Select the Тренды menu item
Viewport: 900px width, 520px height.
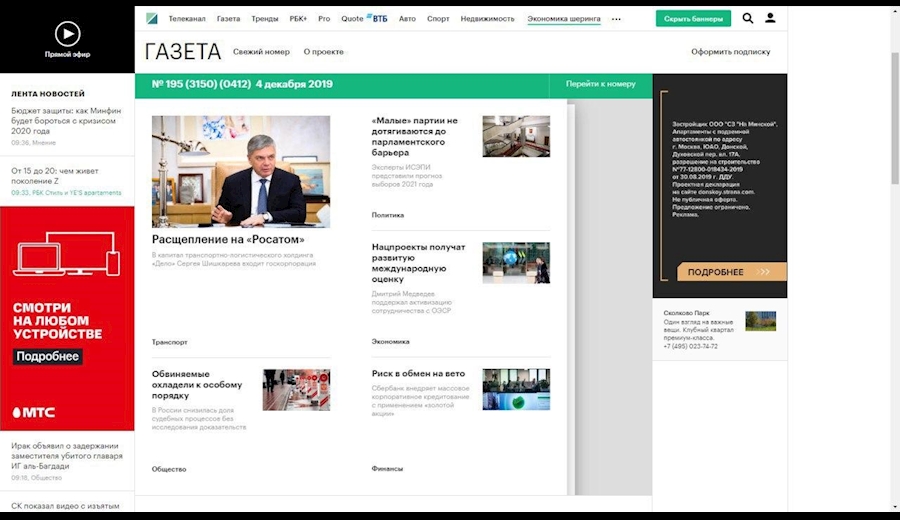(x=265, y=18)
